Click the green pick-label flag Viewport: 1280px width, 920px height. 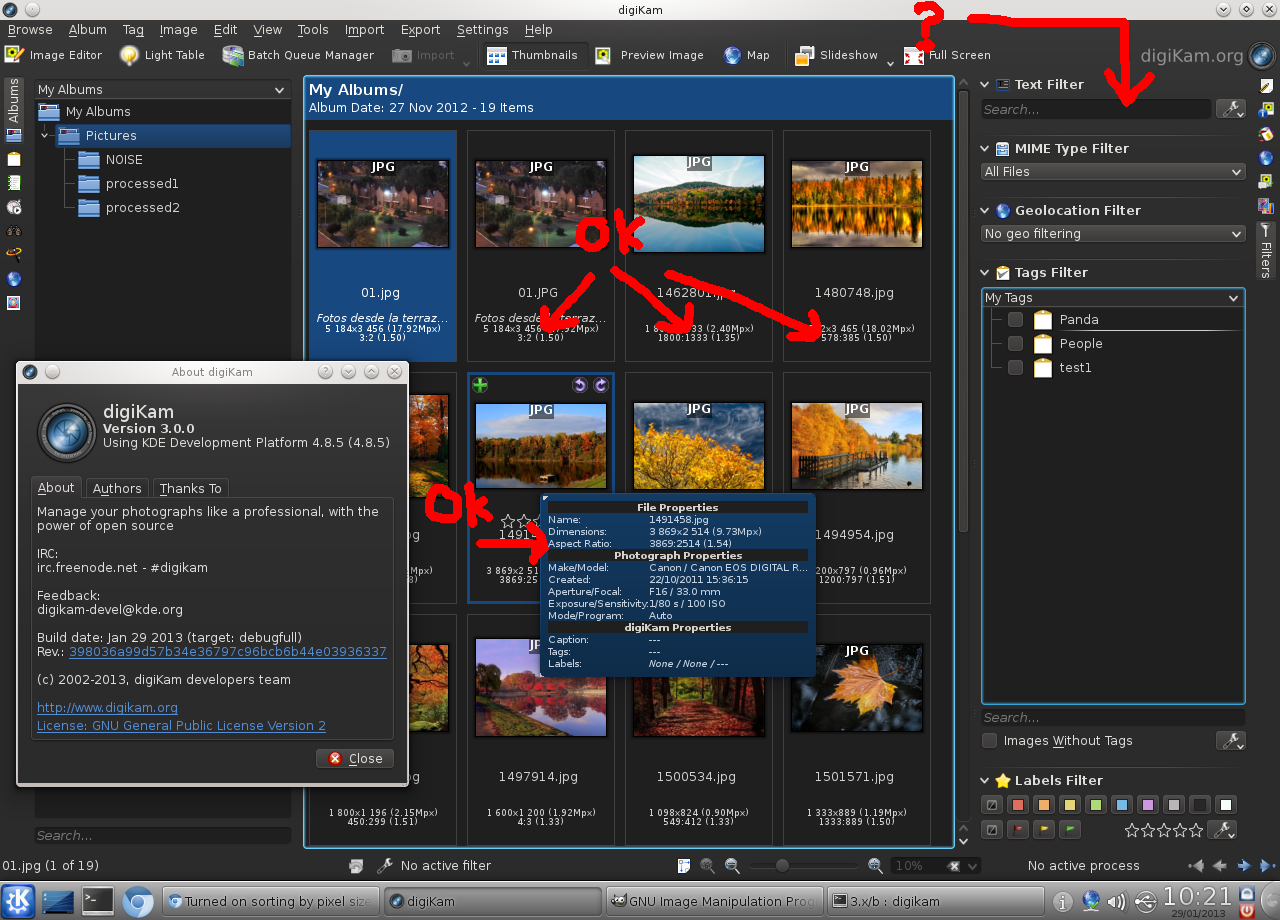[x=1069, y=830]
